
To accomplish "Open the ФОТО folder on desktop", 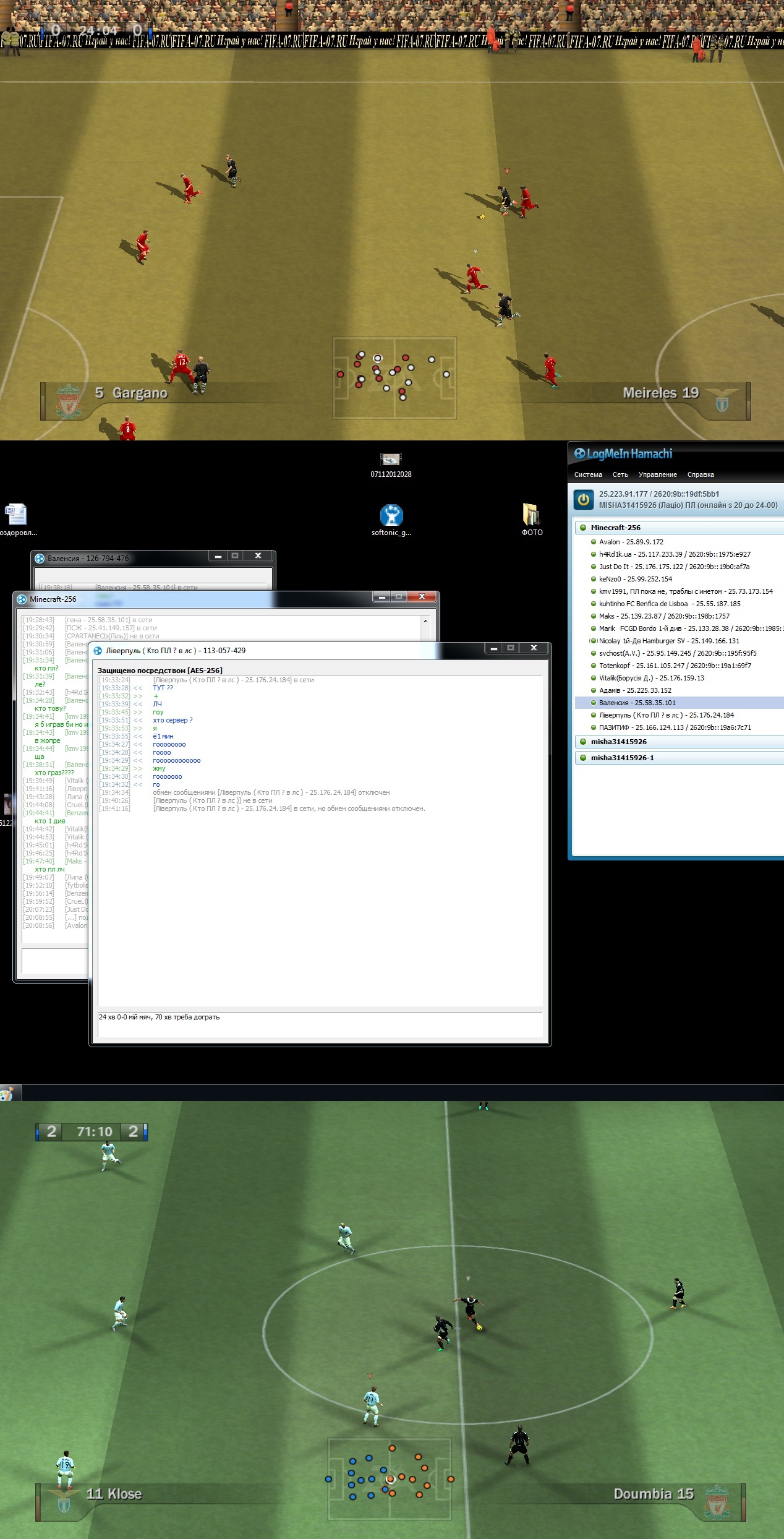I will click(532, 520).
